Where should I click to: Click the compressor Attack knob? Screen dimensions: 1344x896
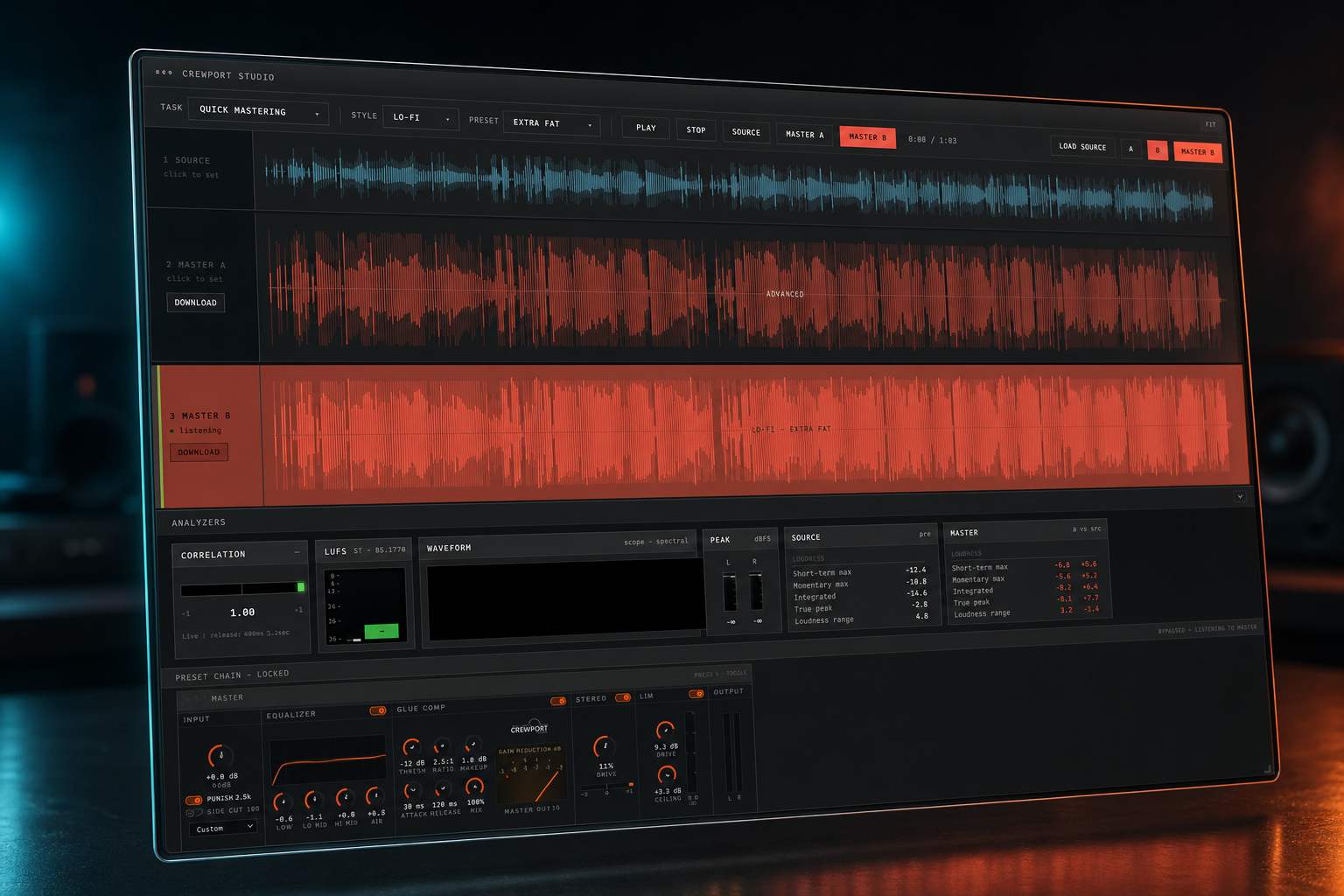(413, 791)
